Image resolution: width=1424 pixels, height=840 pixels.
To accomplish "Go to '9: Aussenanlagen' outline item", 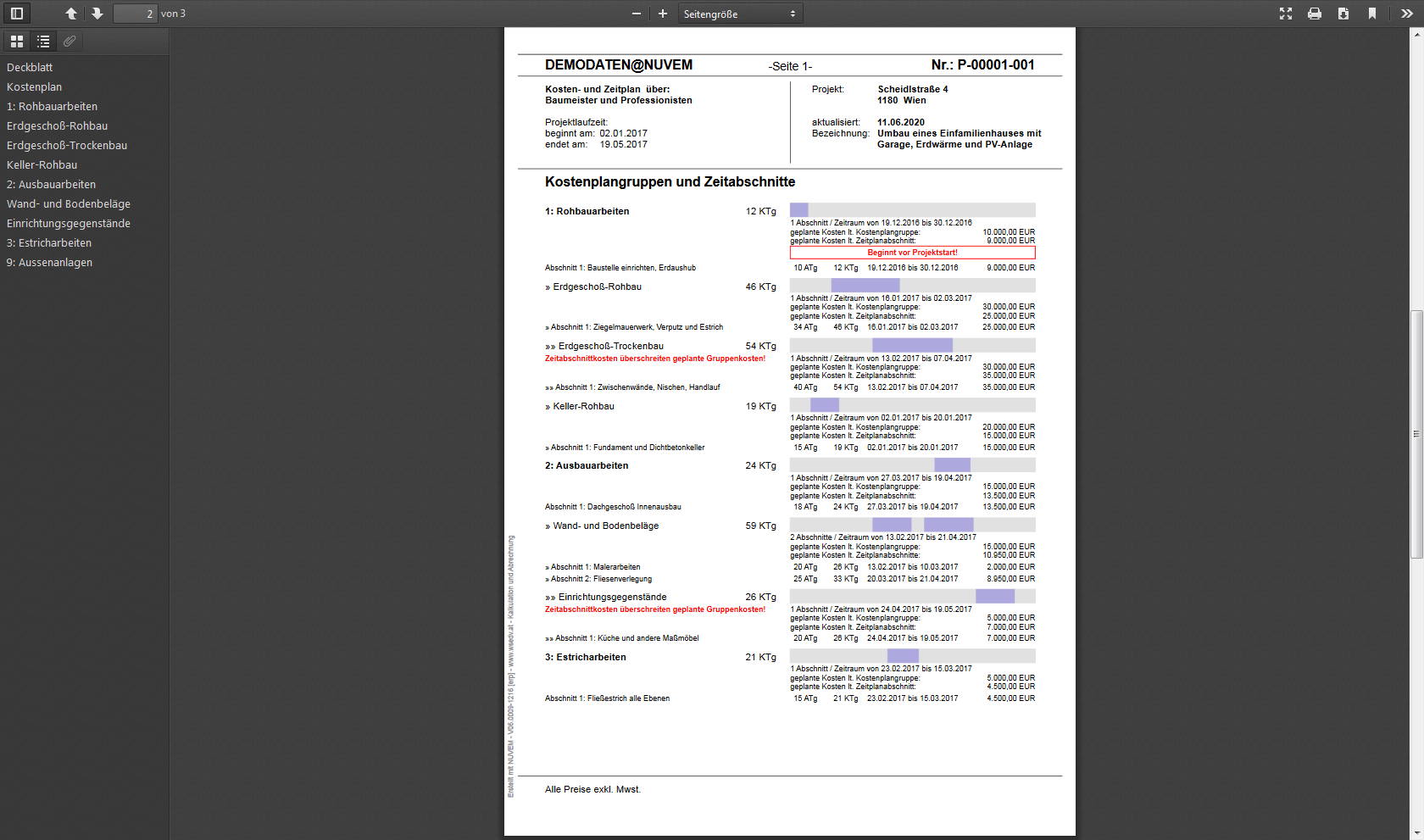I will click(x=49, y=263).
